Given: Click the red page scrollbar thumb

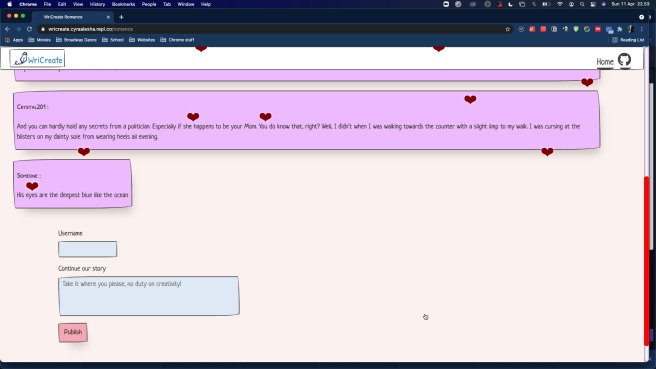Looking at the screenshot, I should pyautogui.click(x=647, y=261).
